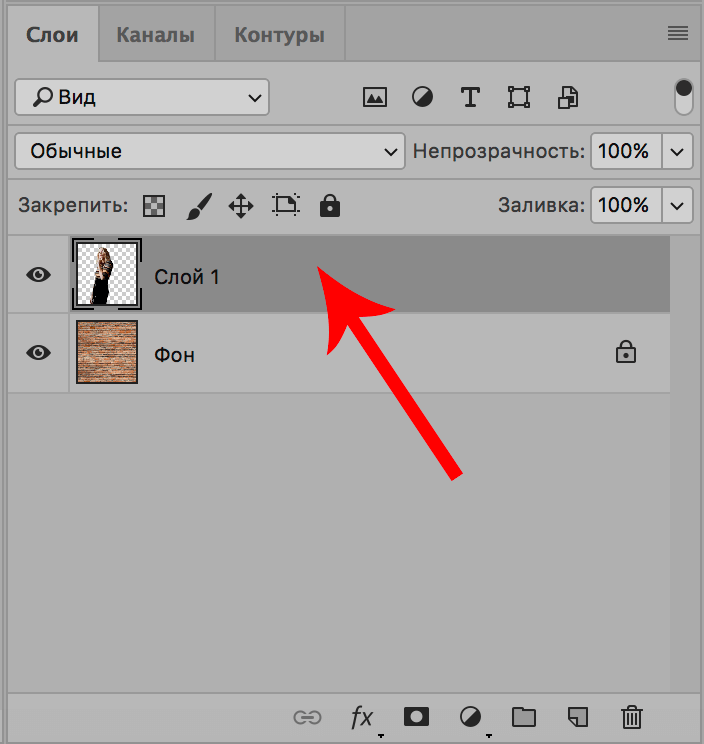
Task: Filter layers by shape layers icon
Action: (x=518, y=97)
